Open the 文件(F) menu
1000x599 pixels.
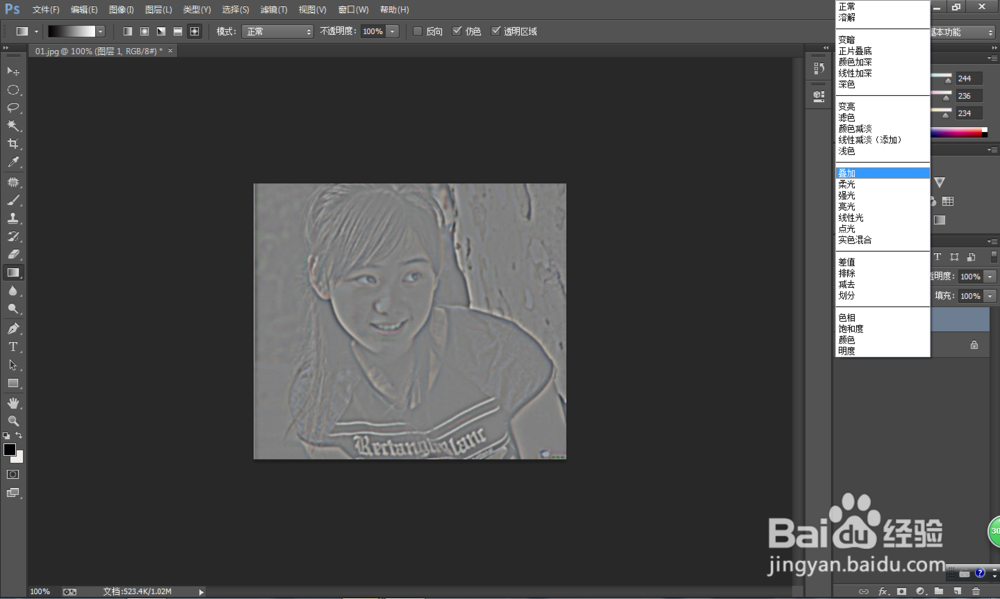(46, 10)
